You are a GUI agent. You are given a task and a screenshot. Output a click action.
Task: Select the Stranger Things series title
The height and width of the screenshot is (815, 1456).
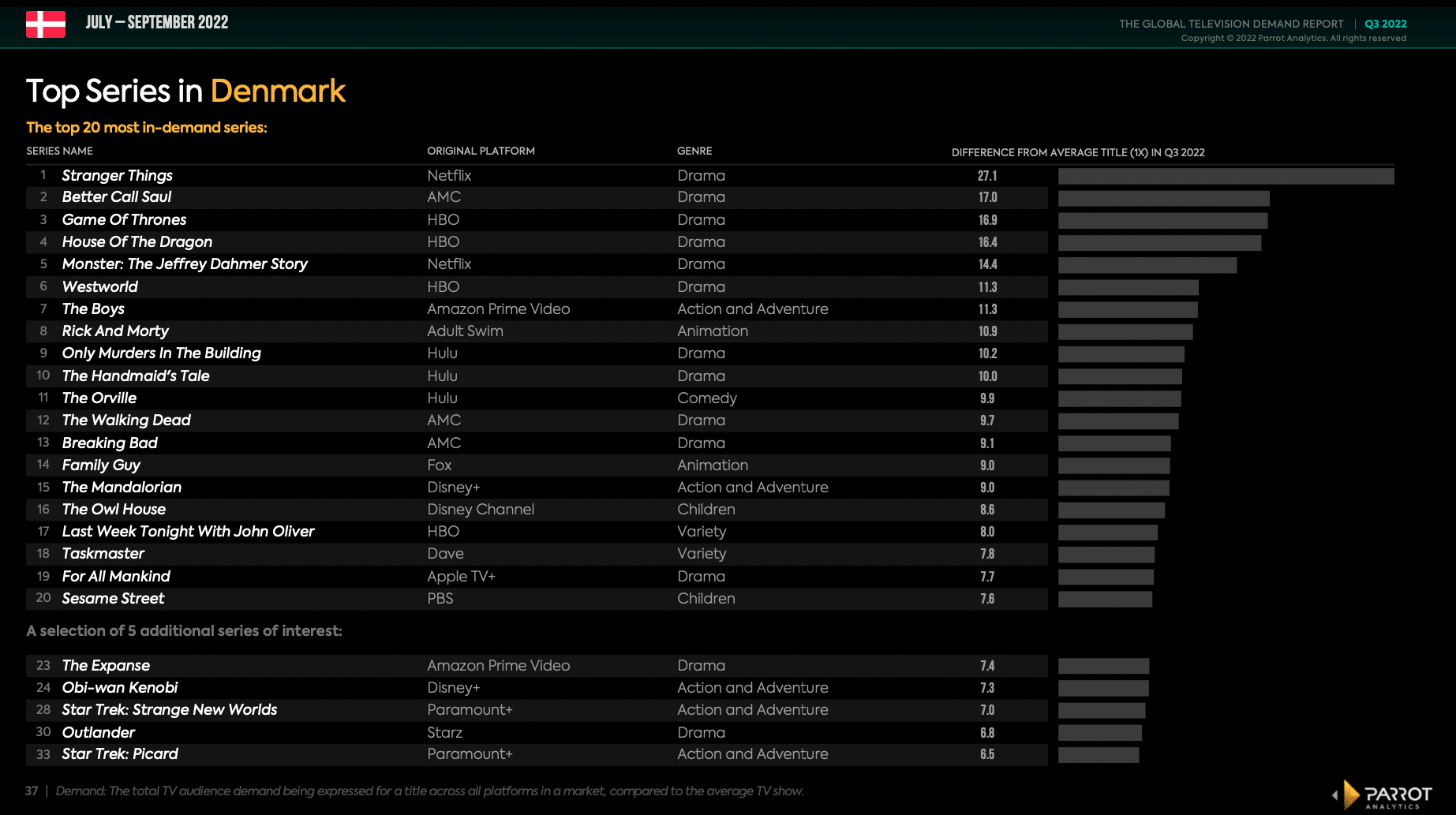coord(117,175)
